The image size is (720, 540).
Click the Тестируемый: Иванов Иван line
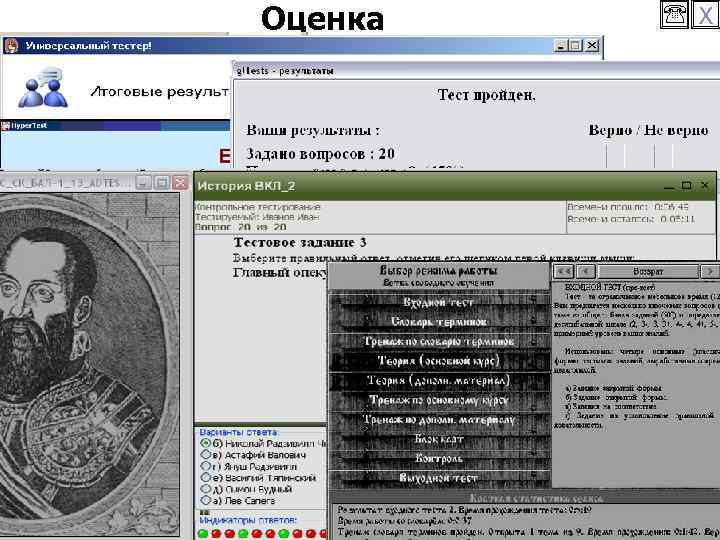(257, 217)
